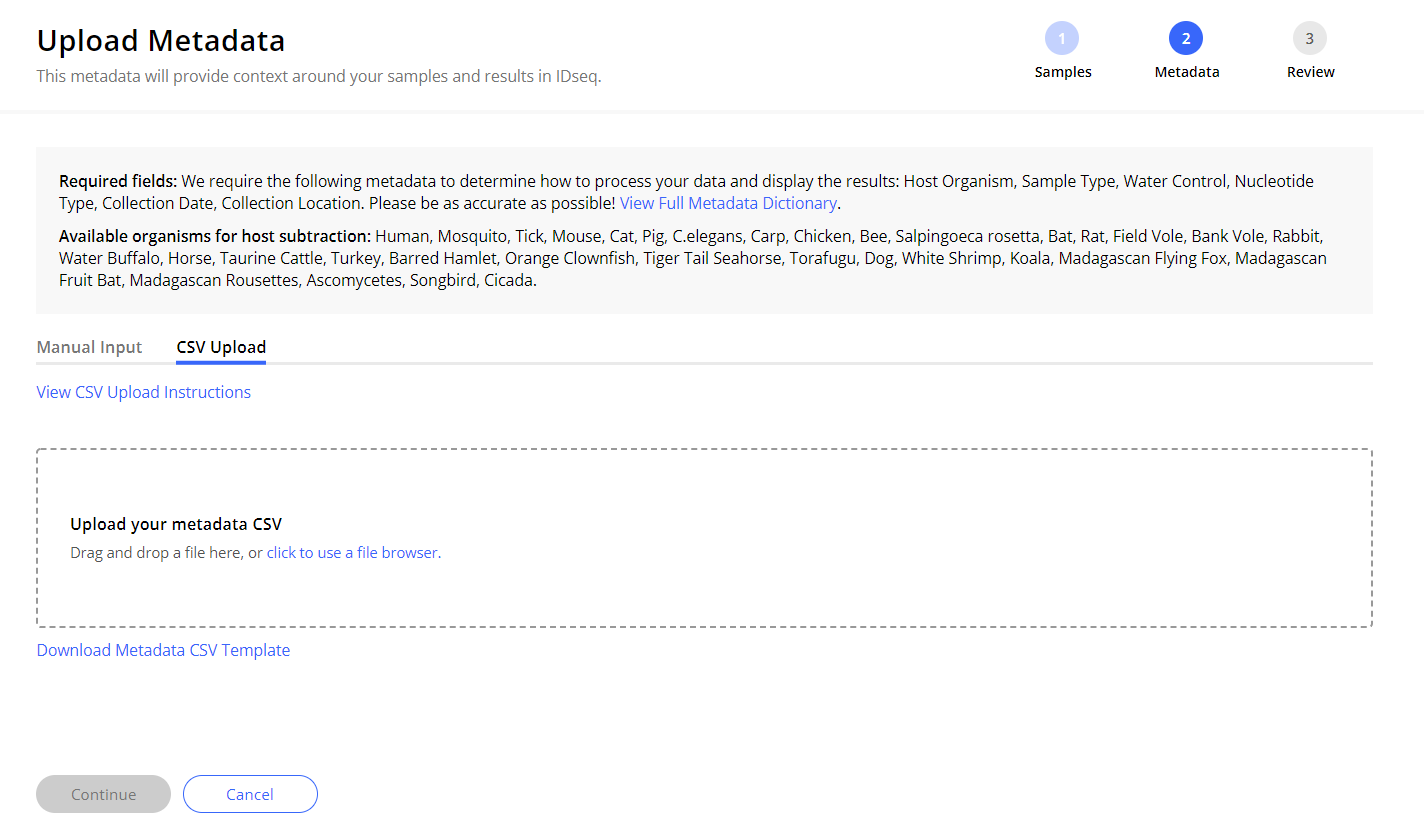Image resolution: width=1424 pixels, height=829 pixels.
Task: Click the file browser link
Action: [x=352, y=552]
